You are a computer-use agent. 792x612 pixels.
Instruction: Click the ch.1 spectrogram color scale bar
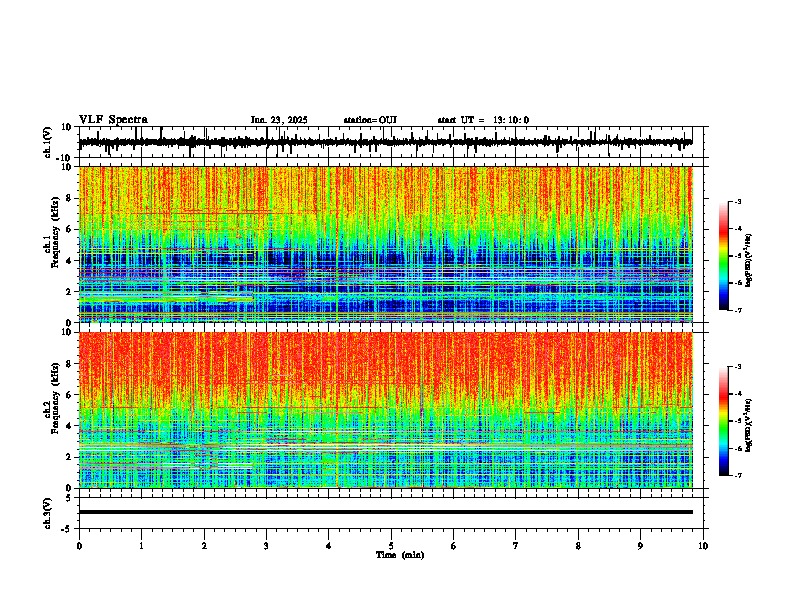point(723,256)
